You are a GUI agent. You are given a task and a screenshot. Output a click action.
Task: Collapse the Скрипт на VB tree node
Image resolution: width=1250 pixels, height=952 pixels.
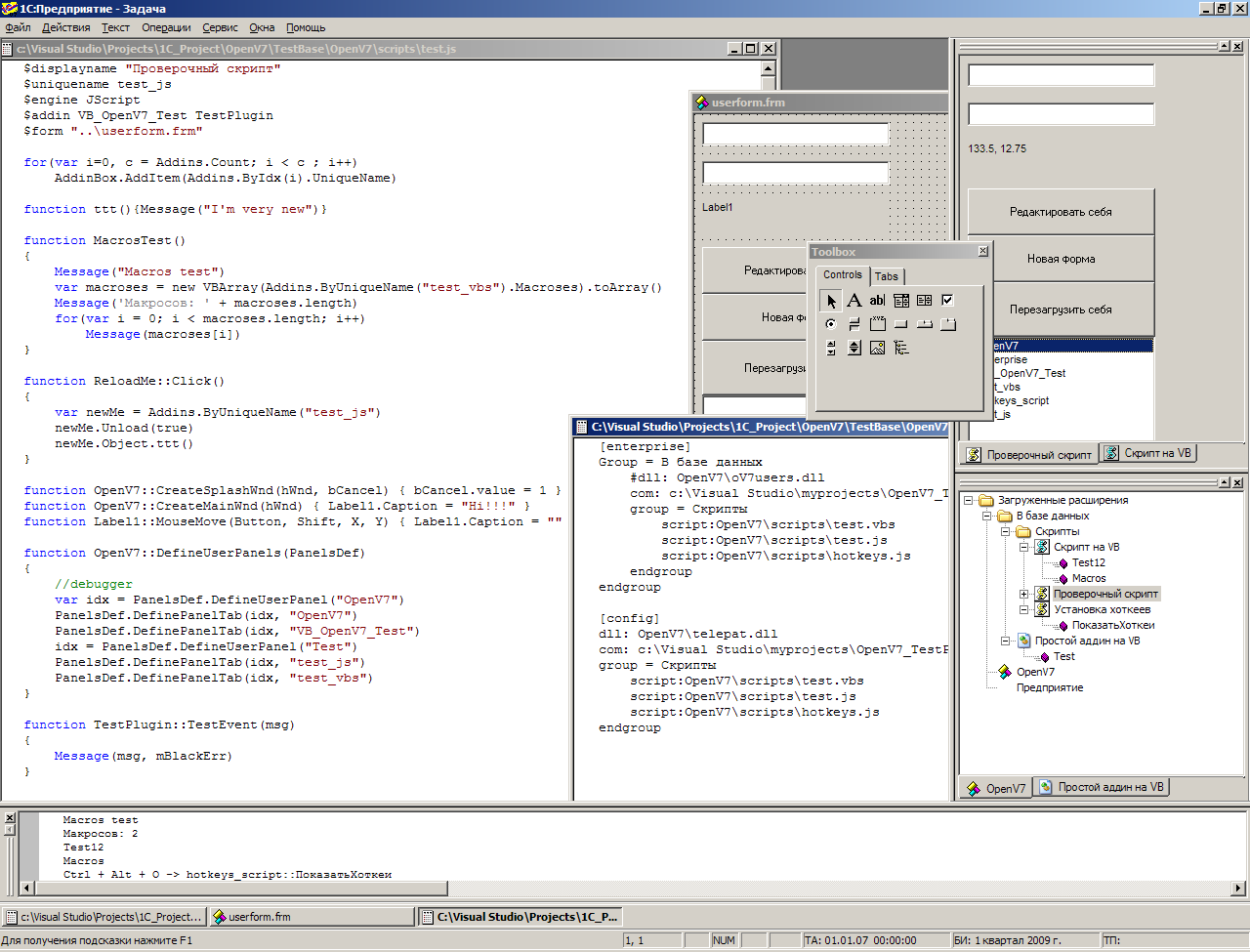pyautogui.click(x=1023, y=547)
